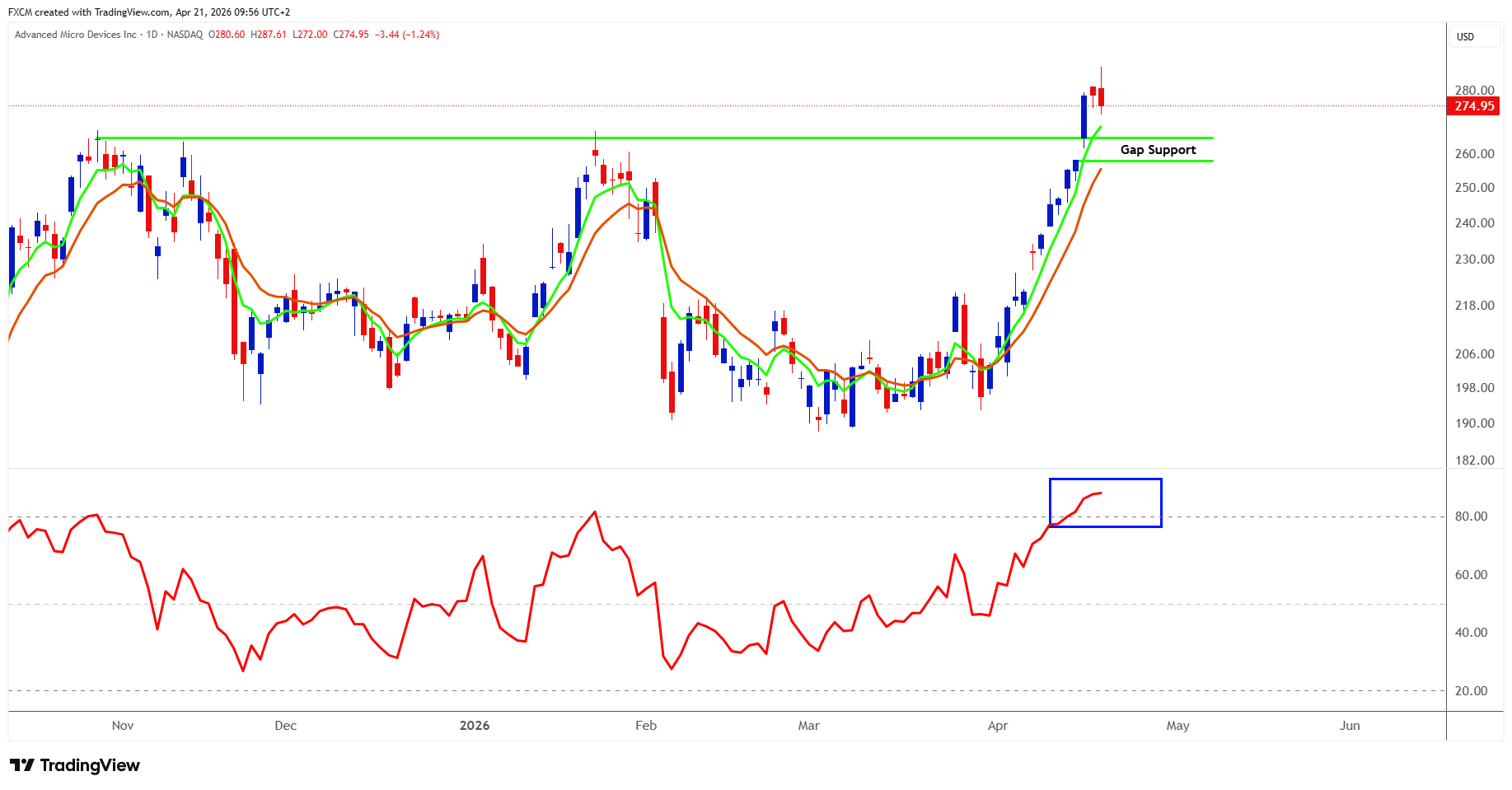Click the Jun label on time axis
The height and width of the screenshot is (790, 1512).
(x=1350, y=726)
